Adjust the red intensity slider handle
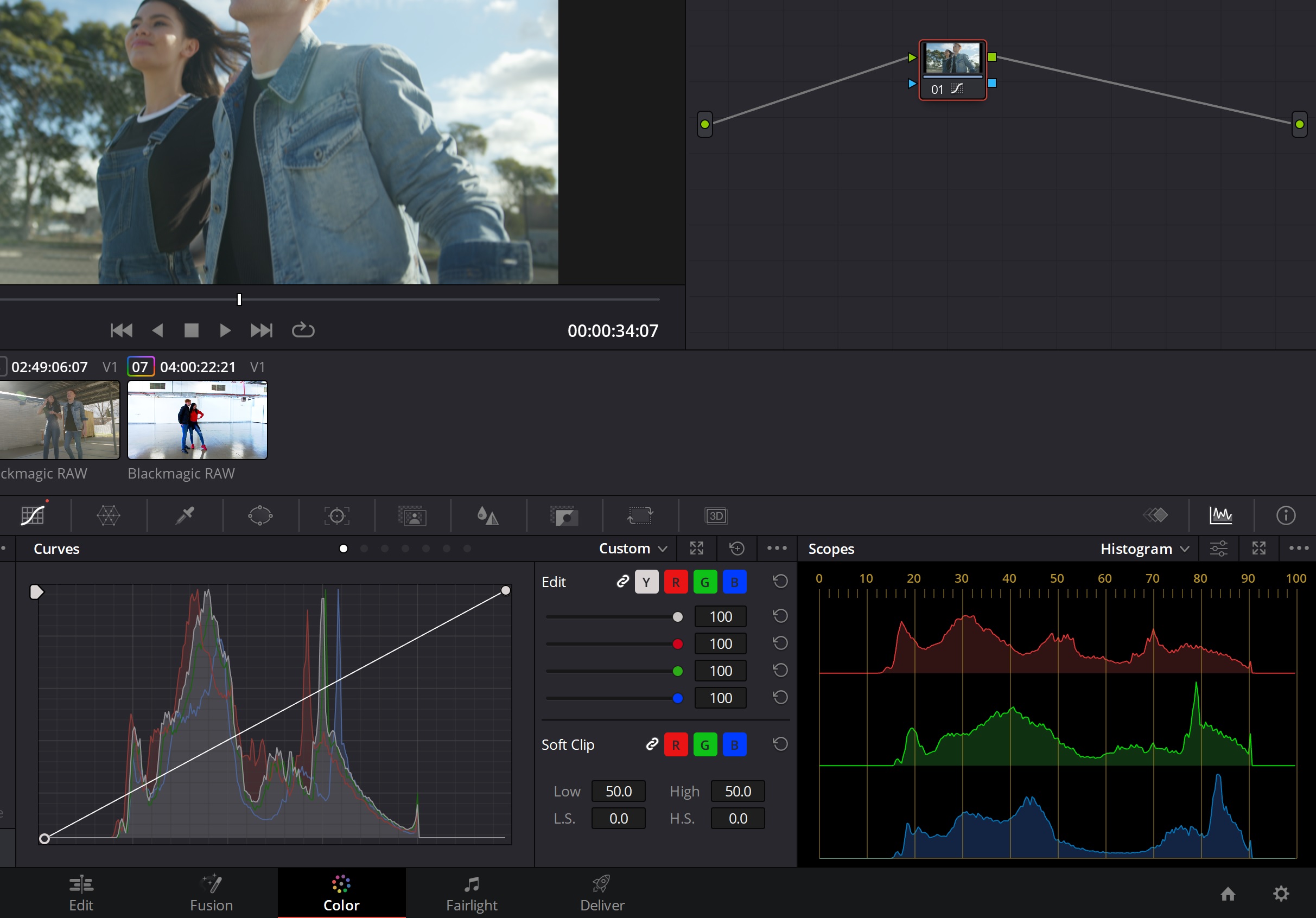Viewport: 1316px width, 918px height. click(x=677, y=643)
